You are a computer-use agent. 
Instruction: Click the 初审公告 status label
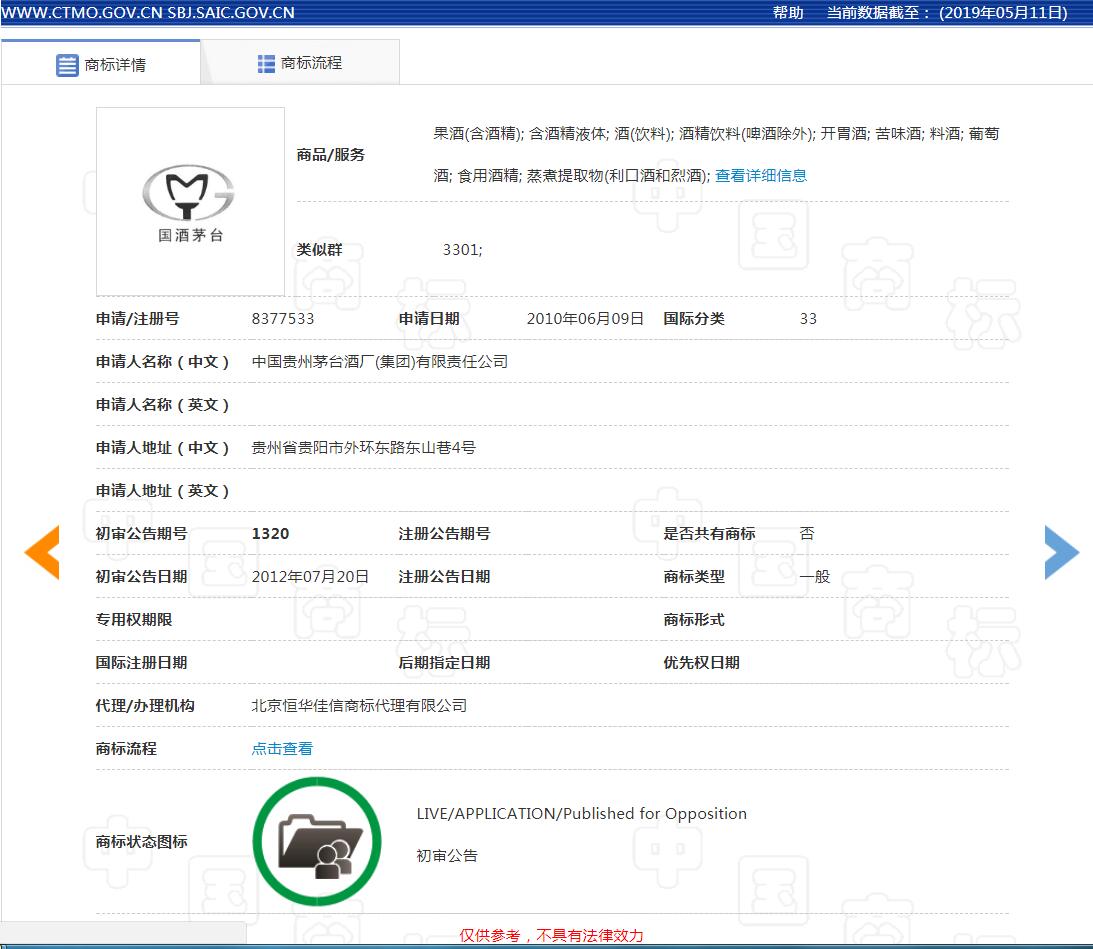coord(447,856)
